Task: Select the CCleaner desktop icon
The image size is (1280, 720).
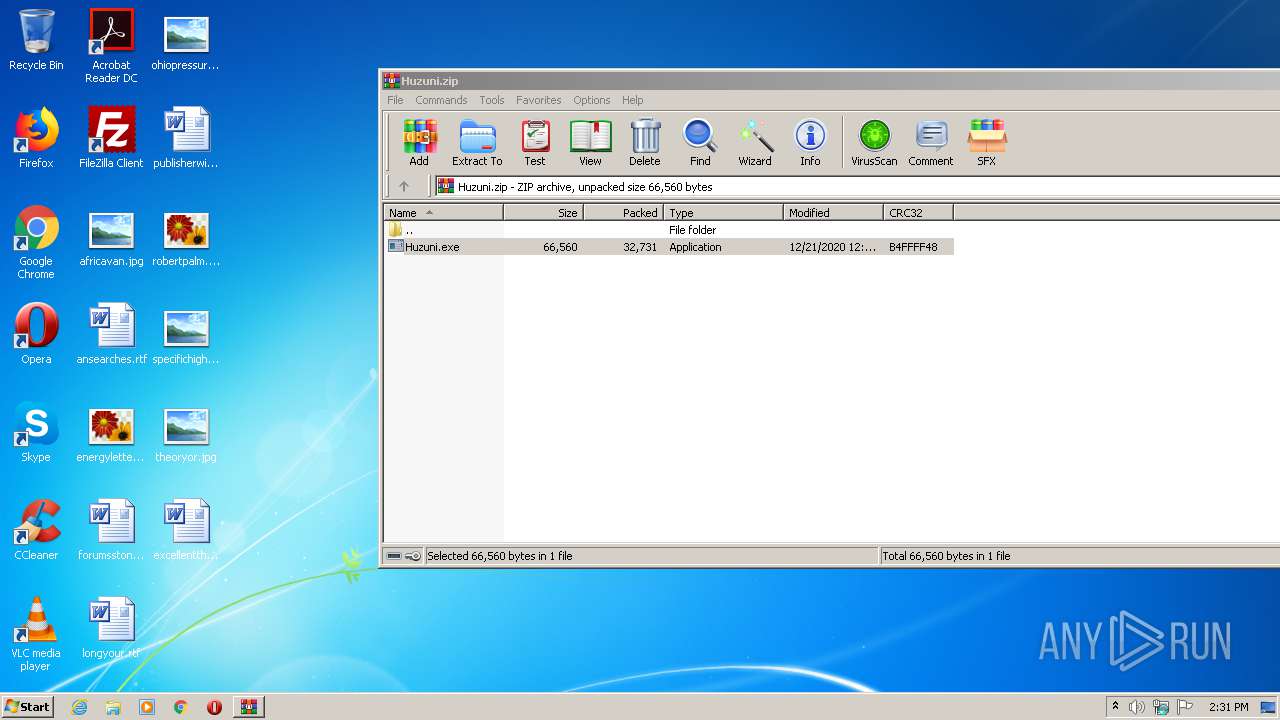Action: [x=36, y=530]
